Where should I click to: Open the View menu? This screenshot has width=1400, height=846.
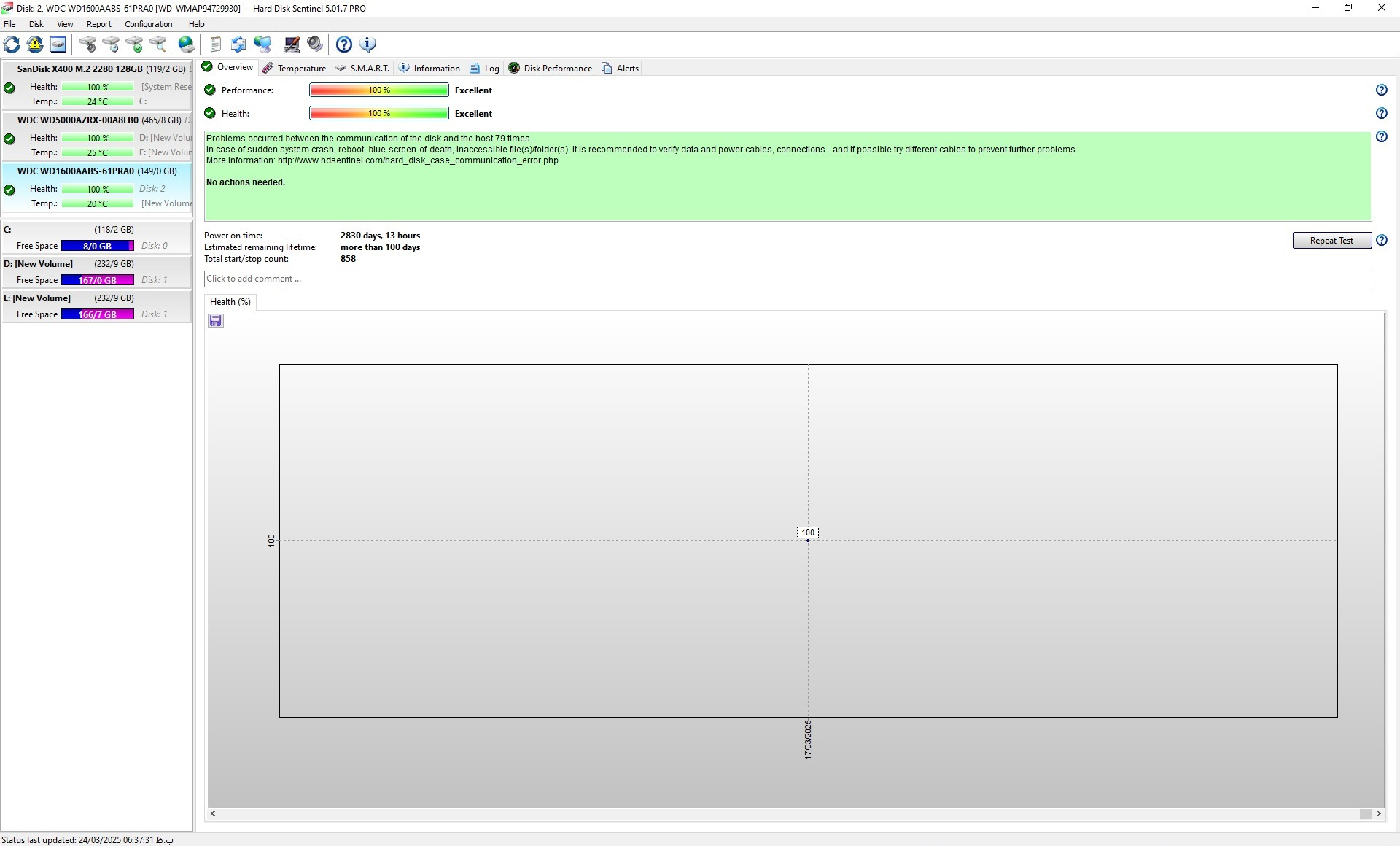[65, 24]
